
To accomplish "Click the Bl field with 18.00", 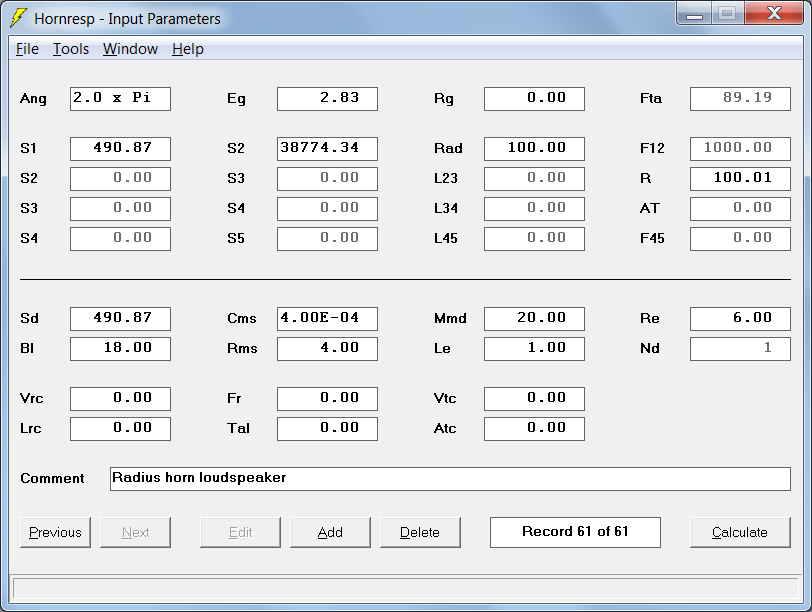I will click(120, 348).
